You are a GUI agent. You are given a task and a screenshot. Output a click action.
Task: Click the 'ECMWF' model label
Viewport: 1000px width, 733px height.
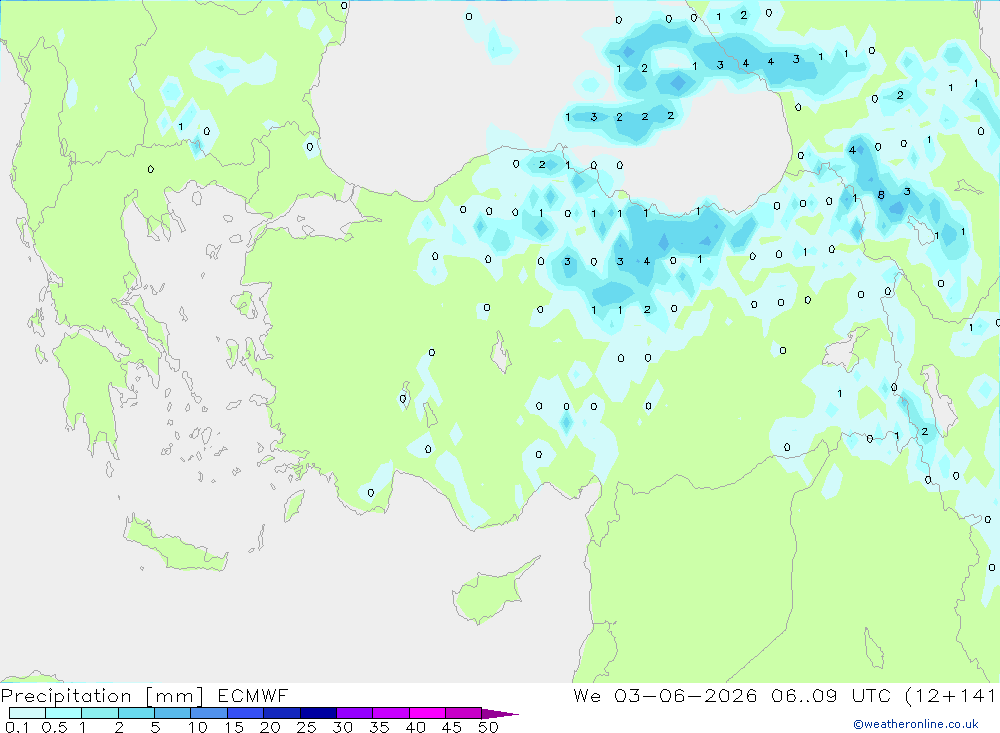253,695
